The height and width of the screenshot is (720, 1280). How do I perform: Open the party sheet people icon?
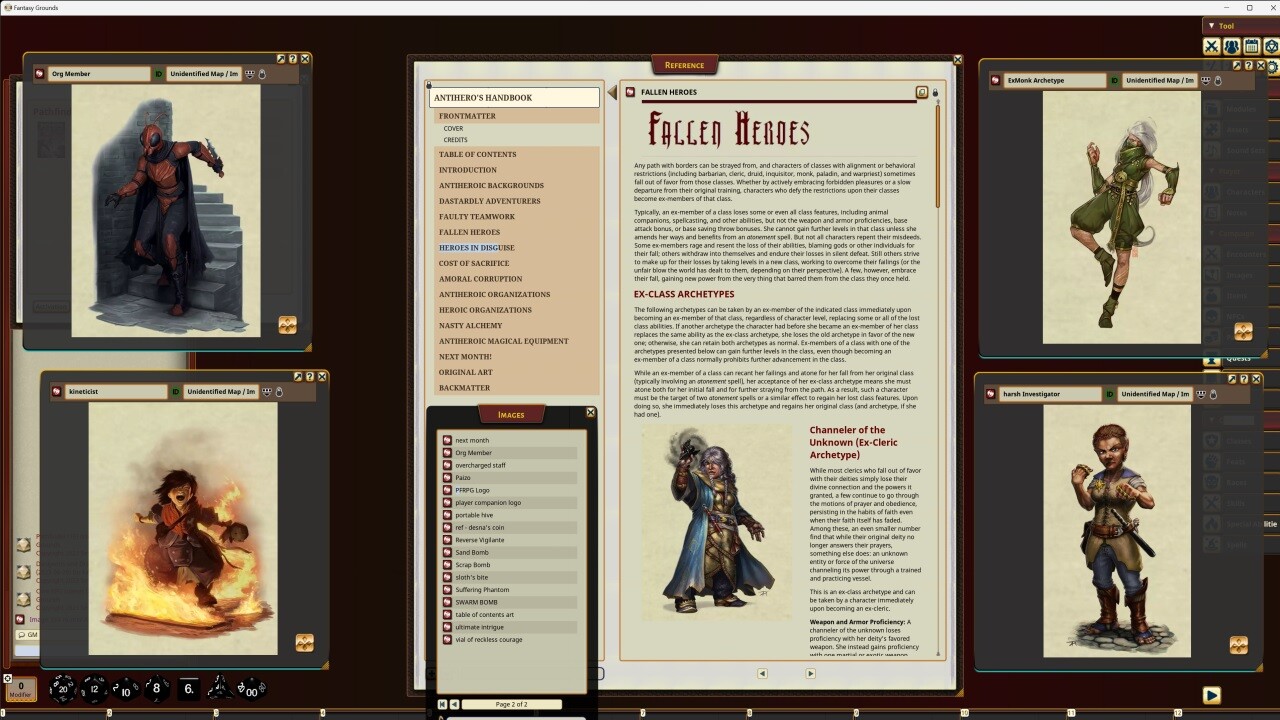(1230, 46)
